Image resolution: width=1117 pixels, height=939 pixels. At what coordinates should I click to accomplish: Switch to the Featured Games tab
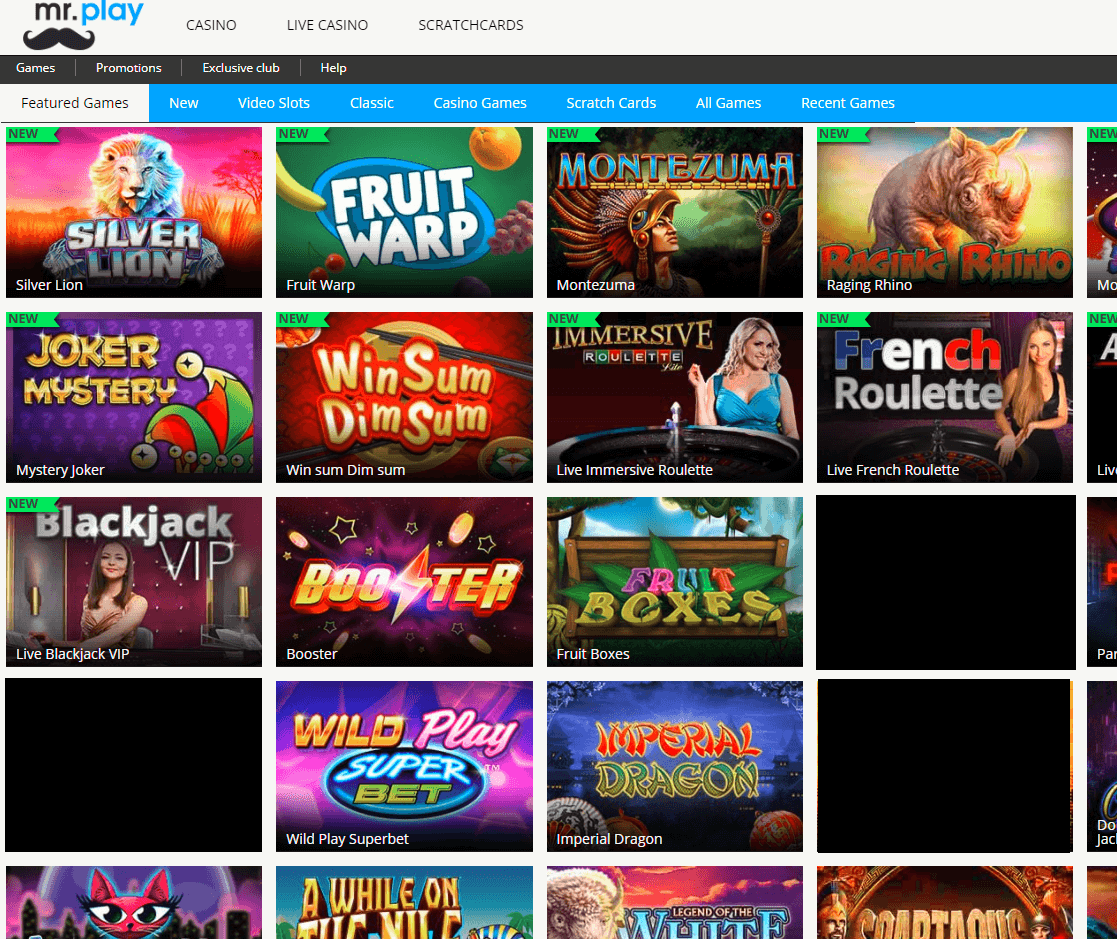75,103
